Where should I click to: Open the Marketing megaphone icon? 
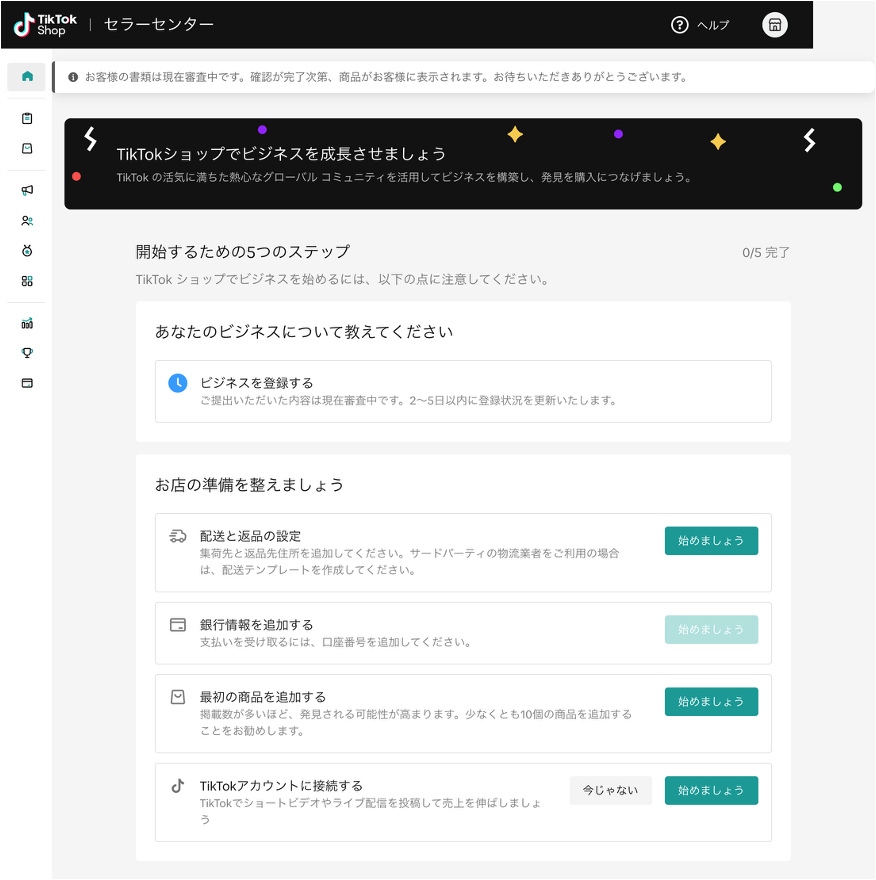coord(27,190)
